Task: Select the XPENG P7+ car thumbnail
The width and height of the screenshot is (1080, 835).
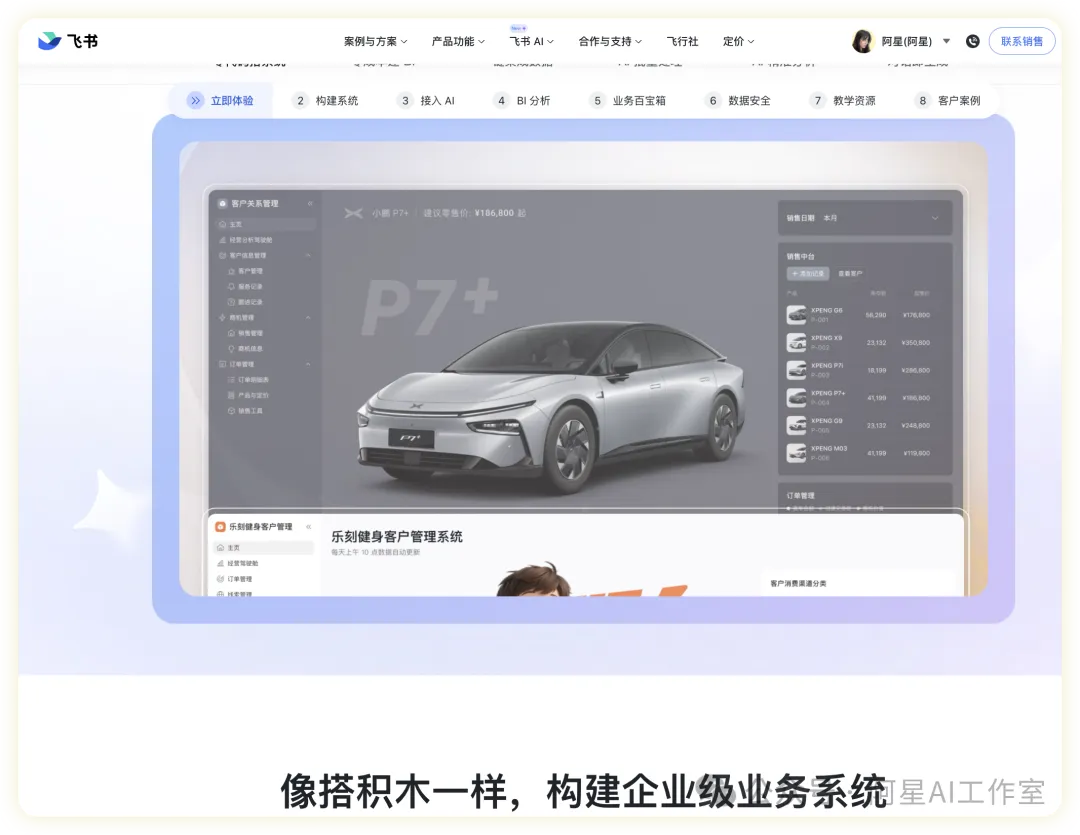Action: [x=796, y=398]
